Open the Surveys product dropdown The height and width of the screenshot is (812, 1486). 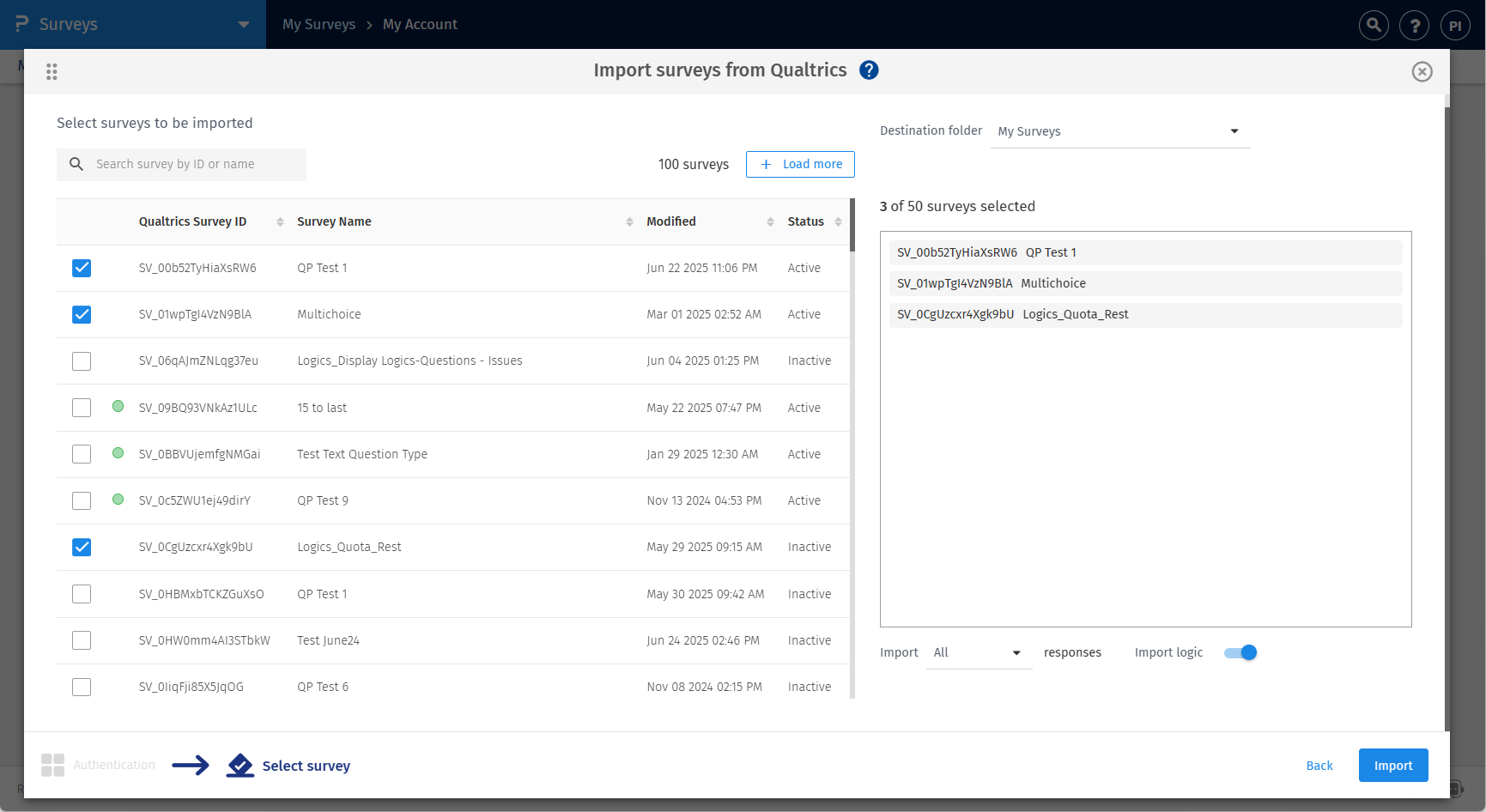coord(133,24)
